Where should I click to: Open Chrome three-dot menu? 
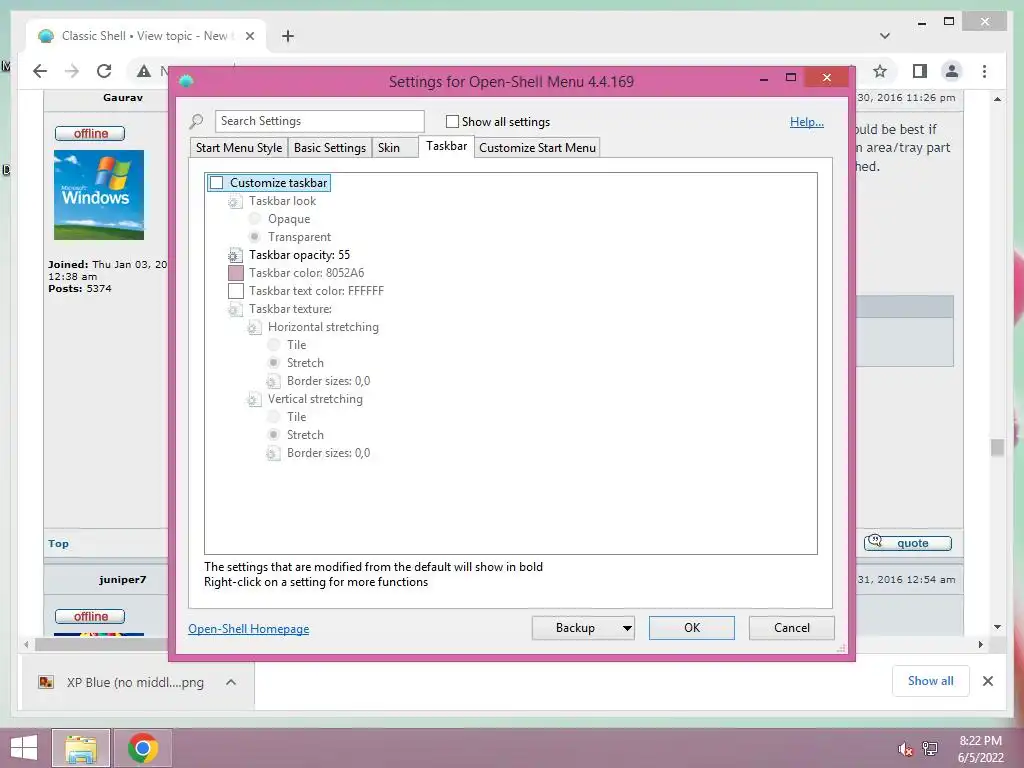click(984, 71)
